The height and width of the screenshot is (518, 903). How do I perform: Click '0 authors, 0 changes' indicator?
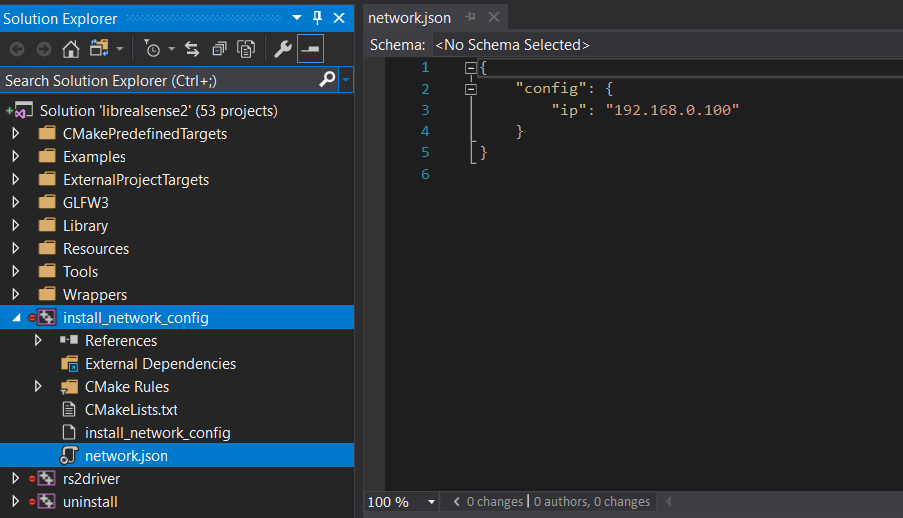591,502
